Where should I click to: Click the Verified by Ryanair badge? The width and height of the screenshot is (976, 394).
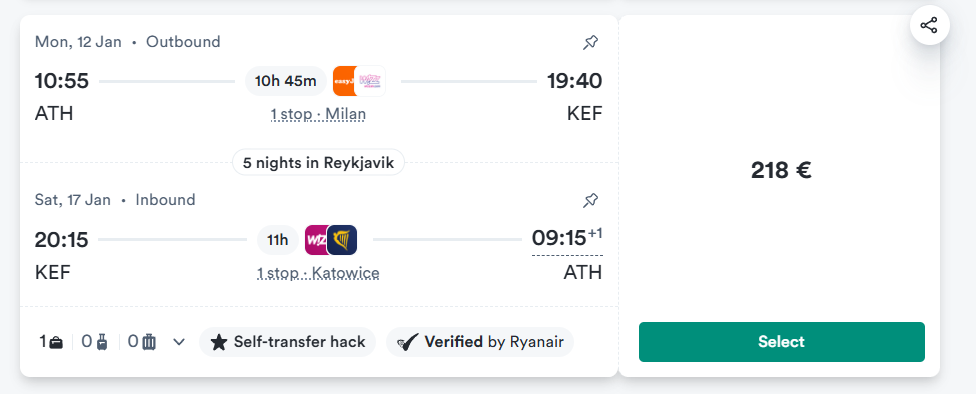point(480,342)
